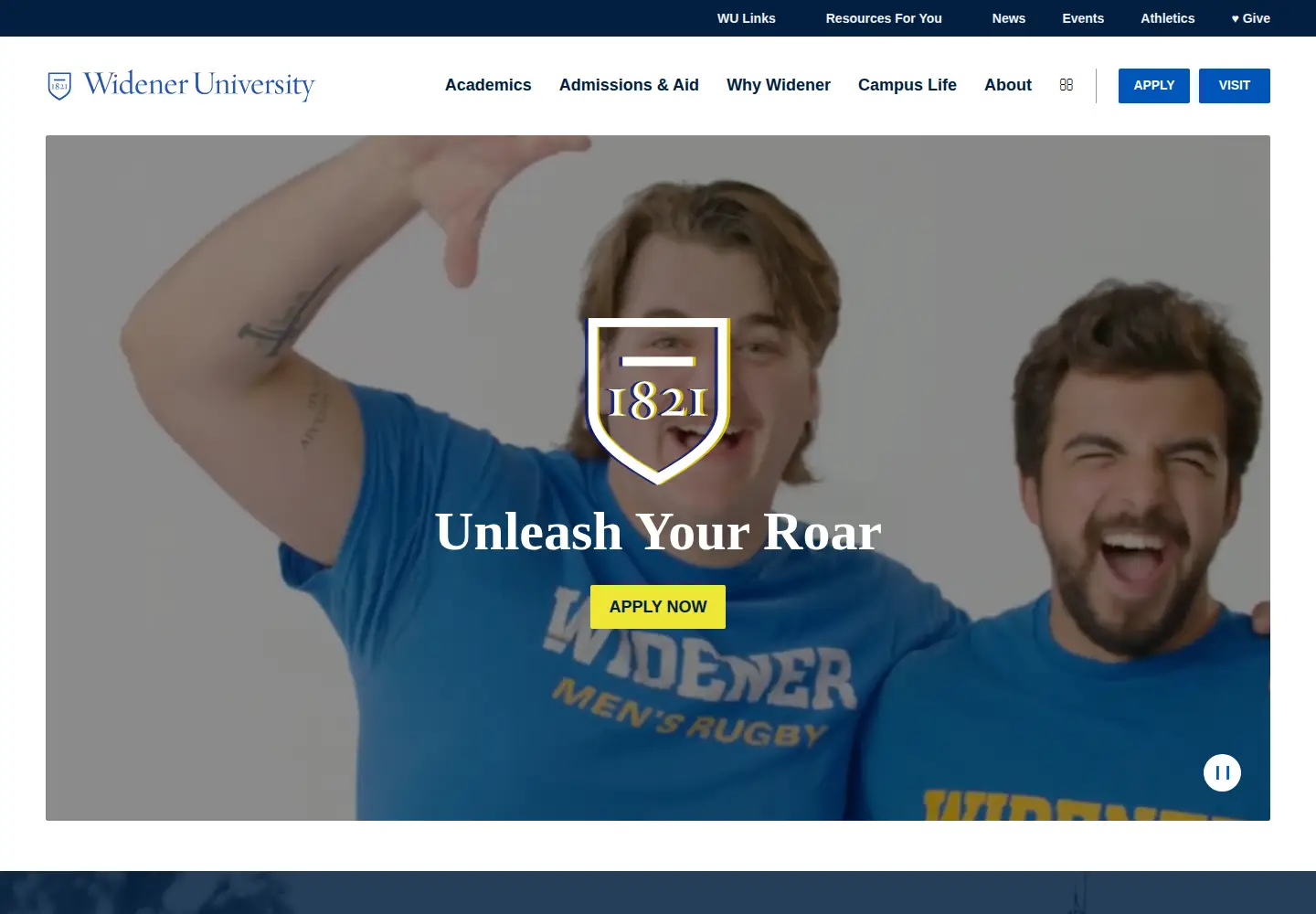Open the Admissions & Aid menu

click(x=629, y=85)
